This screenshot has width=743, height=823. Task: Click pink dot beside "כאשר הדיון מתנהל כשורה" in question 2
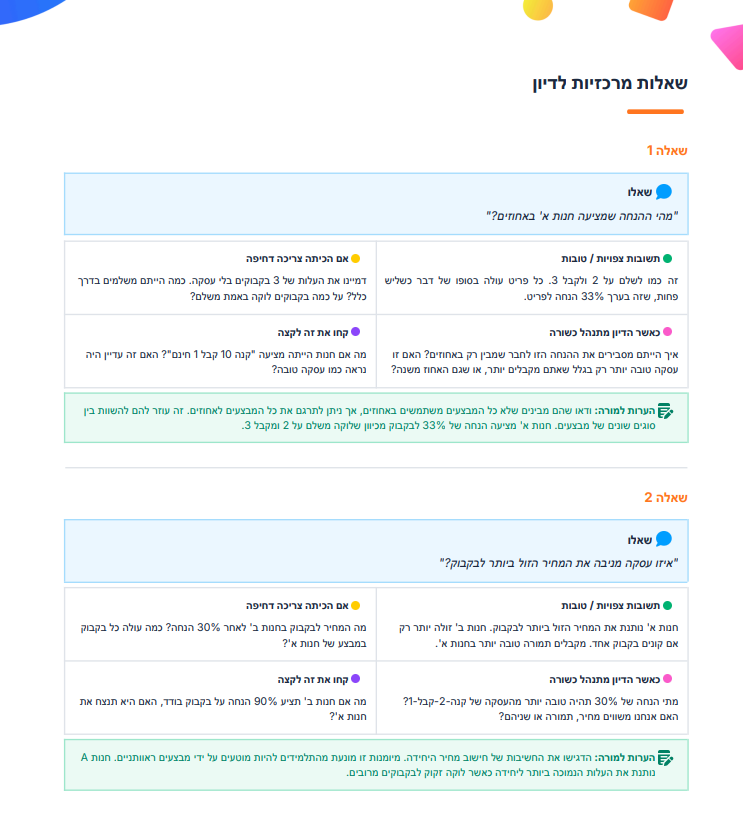point(668,678)
